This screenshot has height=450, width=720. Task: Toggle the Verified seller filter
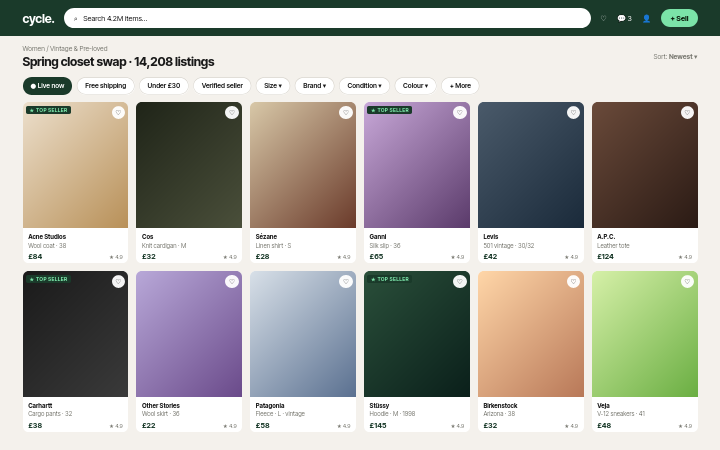(222, 86)
